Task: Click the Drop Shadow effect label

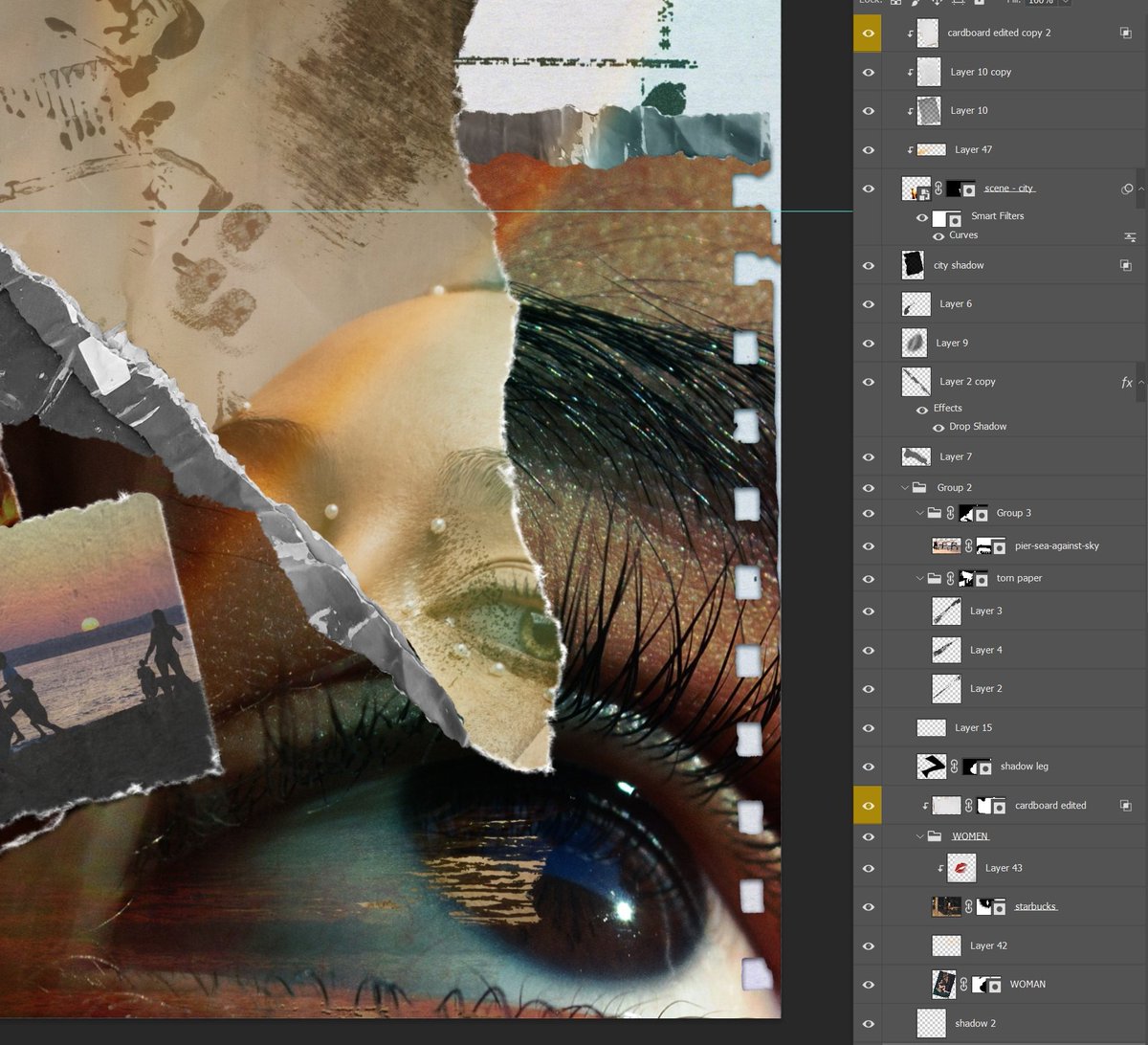Action: [978, 427]
